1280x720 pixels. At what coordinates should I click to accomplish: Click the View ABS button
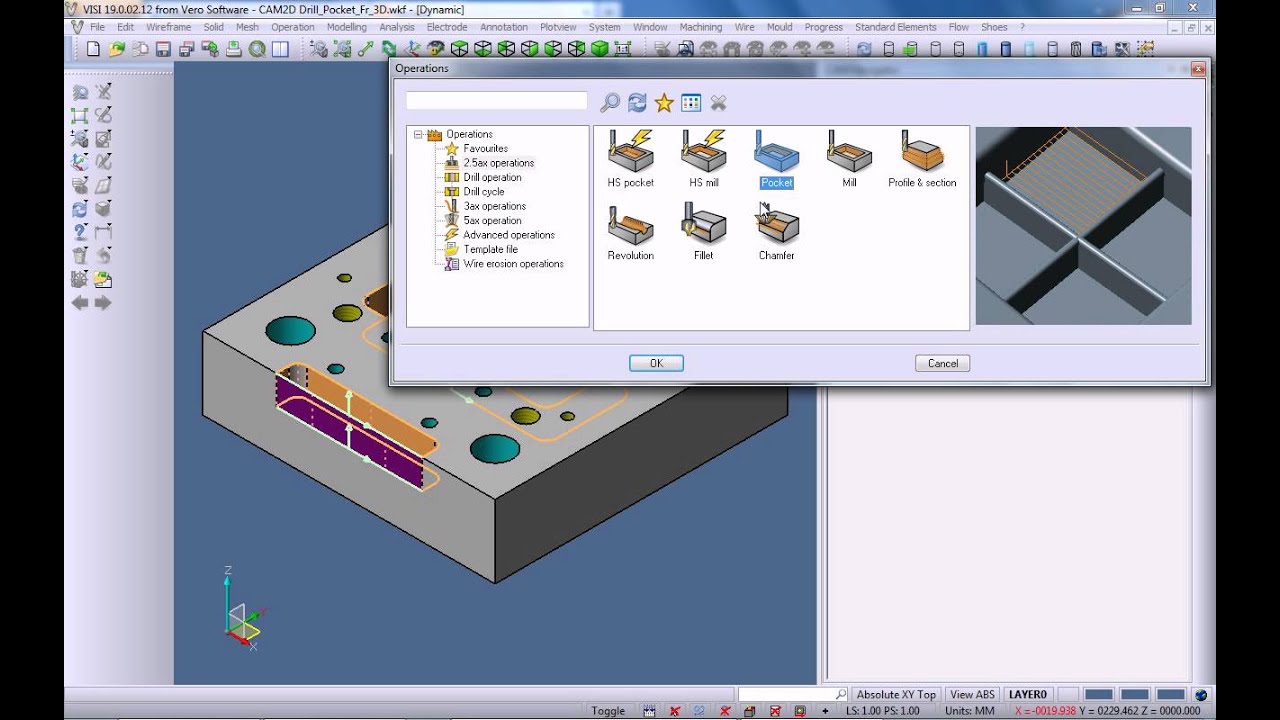(972, 695)
